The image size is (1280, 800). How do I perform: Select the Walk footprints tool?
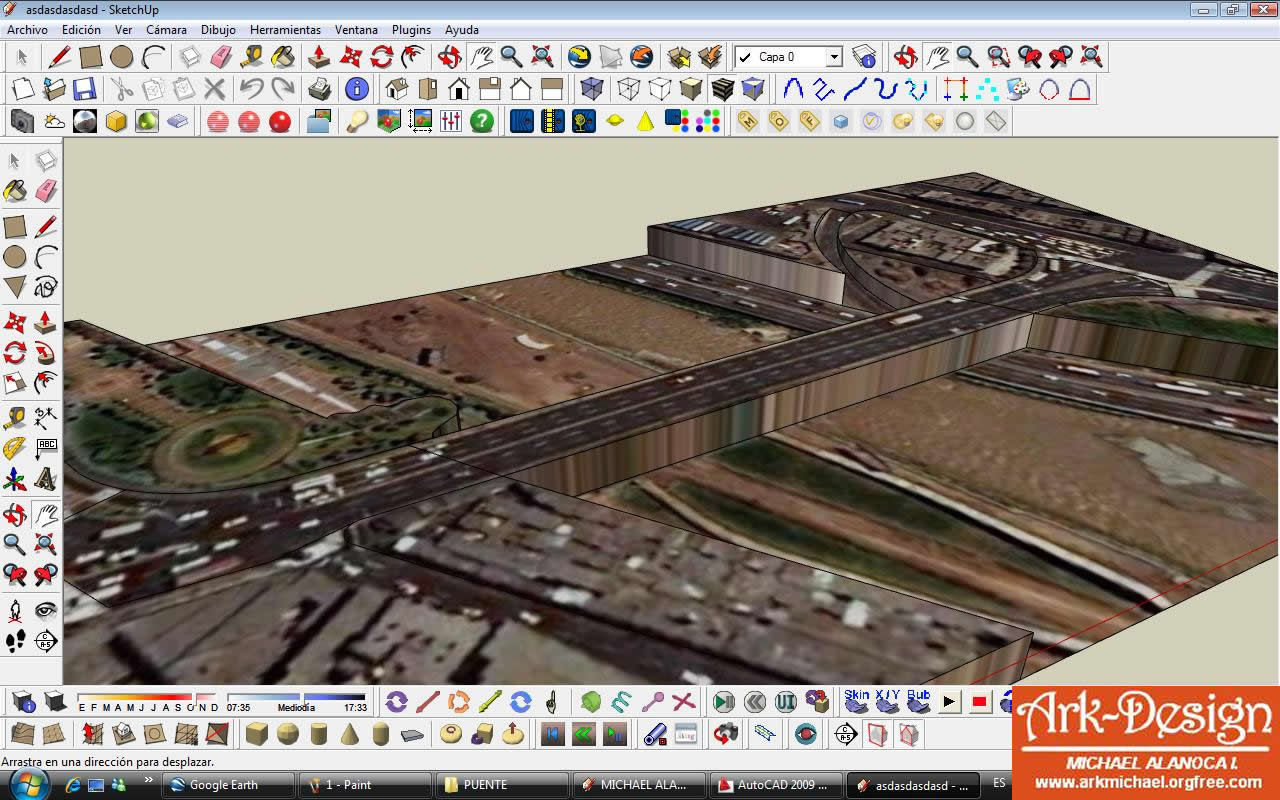click(15, 642)
